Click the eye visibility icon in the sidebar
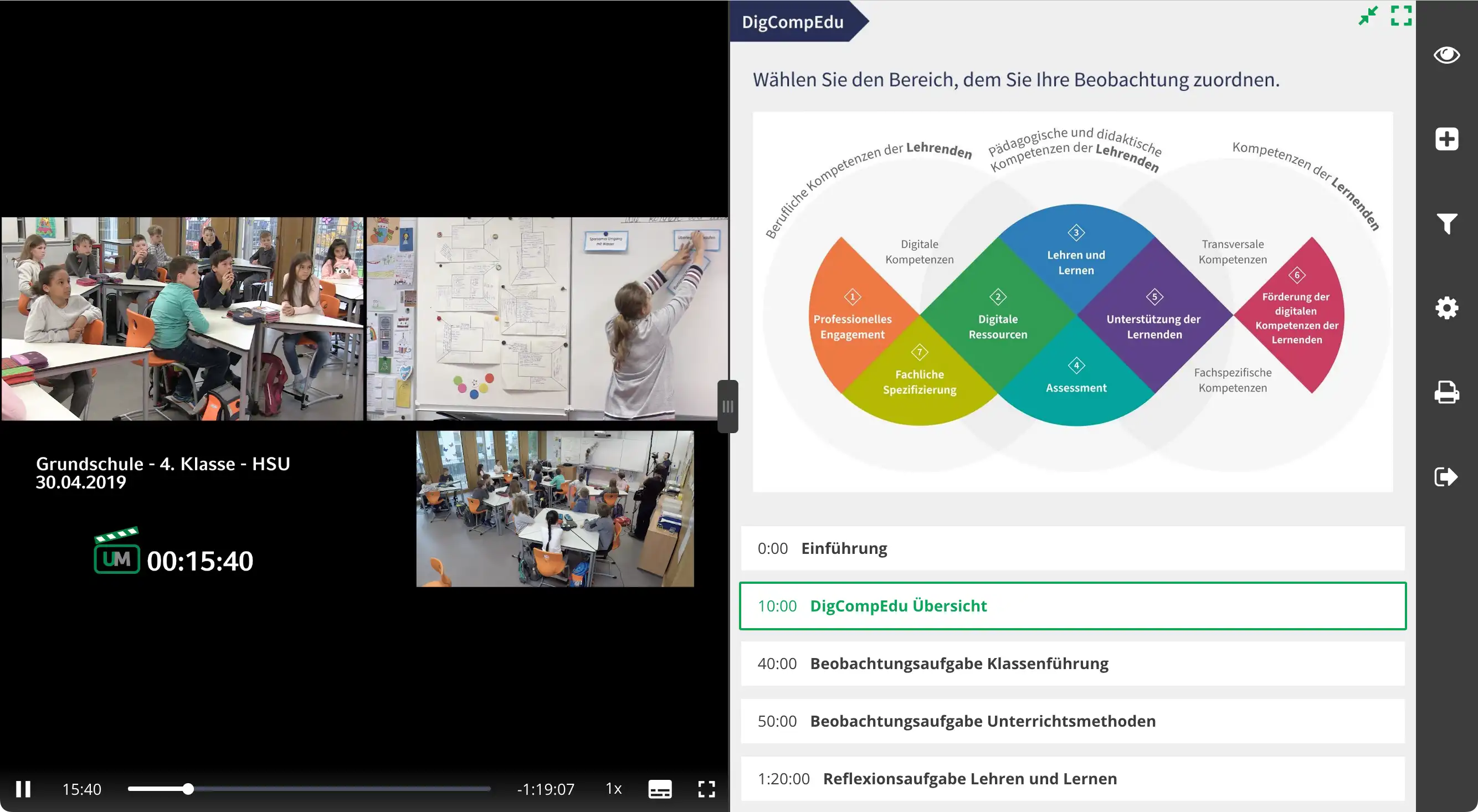Screen dimensions: 1478x812 point(1446,55)
